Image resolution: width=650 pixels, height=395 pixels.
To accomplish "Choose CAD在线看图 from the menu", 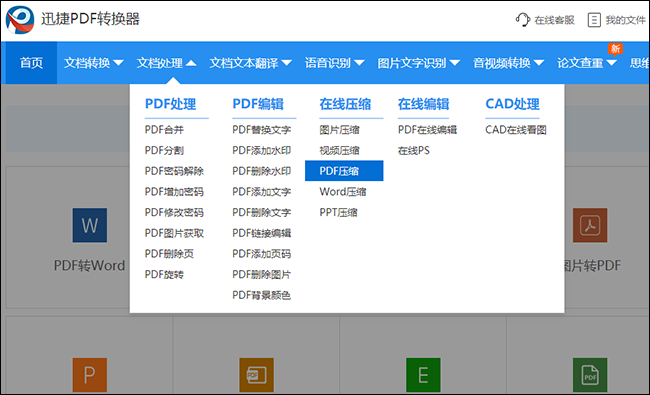I will 516,130.
